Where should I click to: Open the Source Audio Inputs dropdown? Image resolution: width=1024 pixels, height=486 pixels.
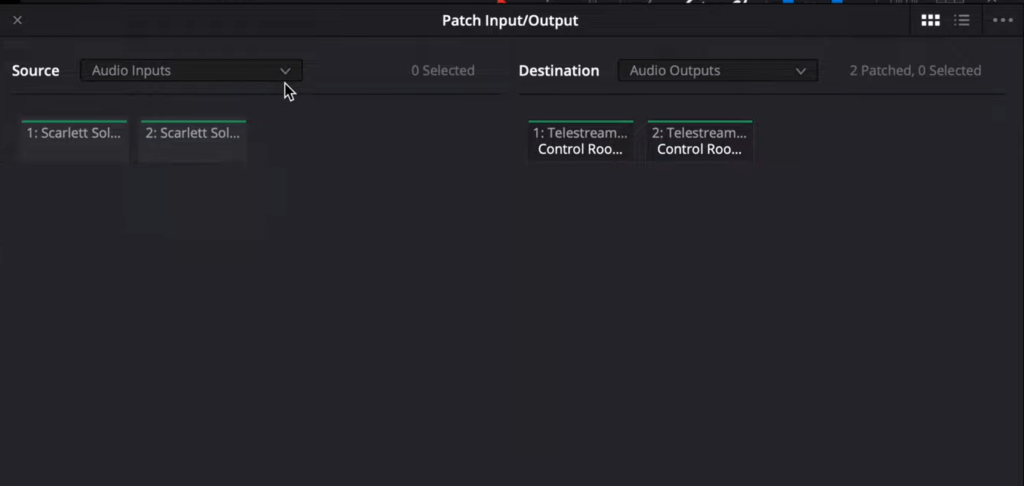(191, 71)
